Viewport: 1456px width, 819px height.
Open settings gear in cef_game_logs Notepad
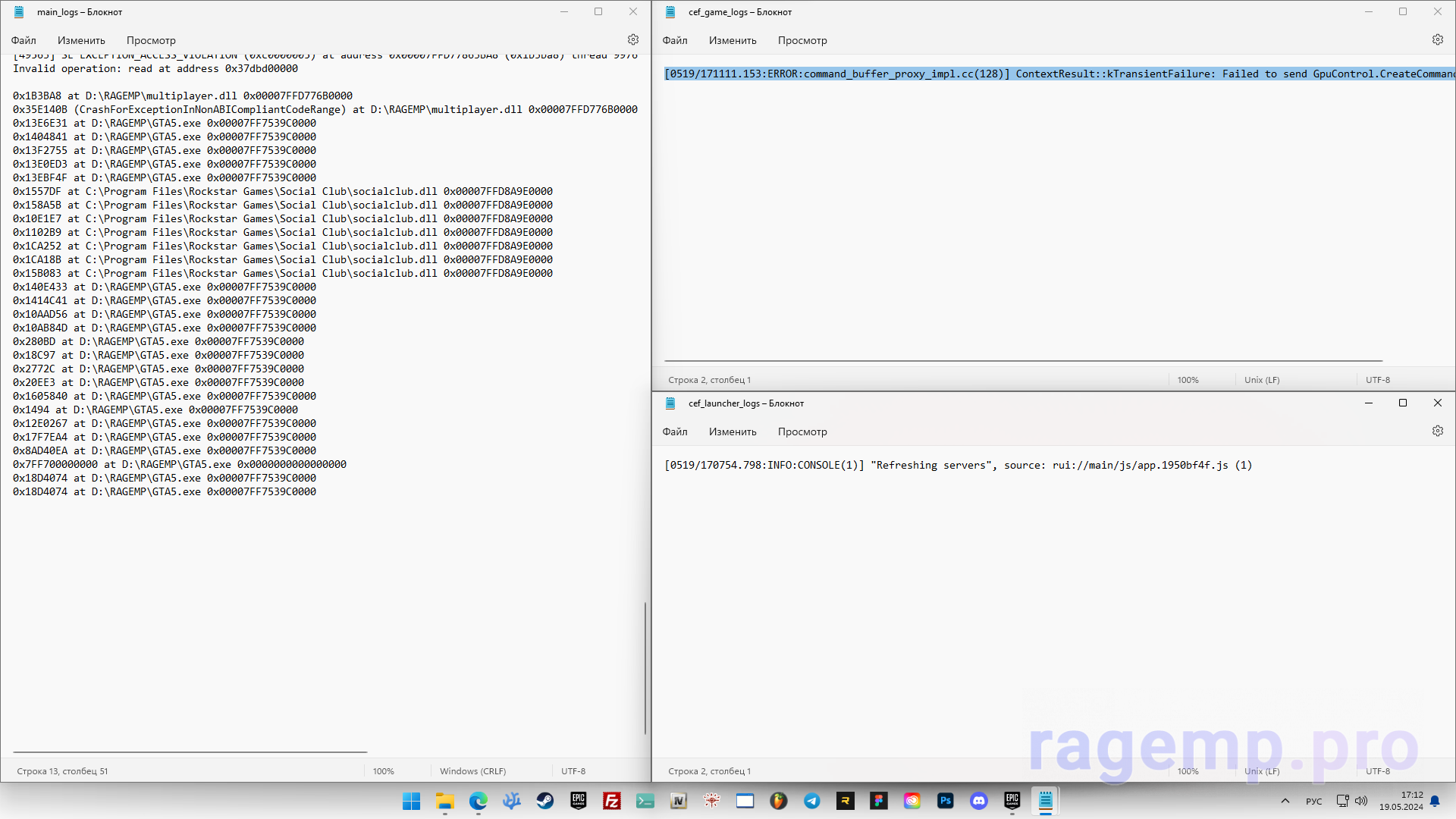pyautogui.click(x=1438, y=40)
